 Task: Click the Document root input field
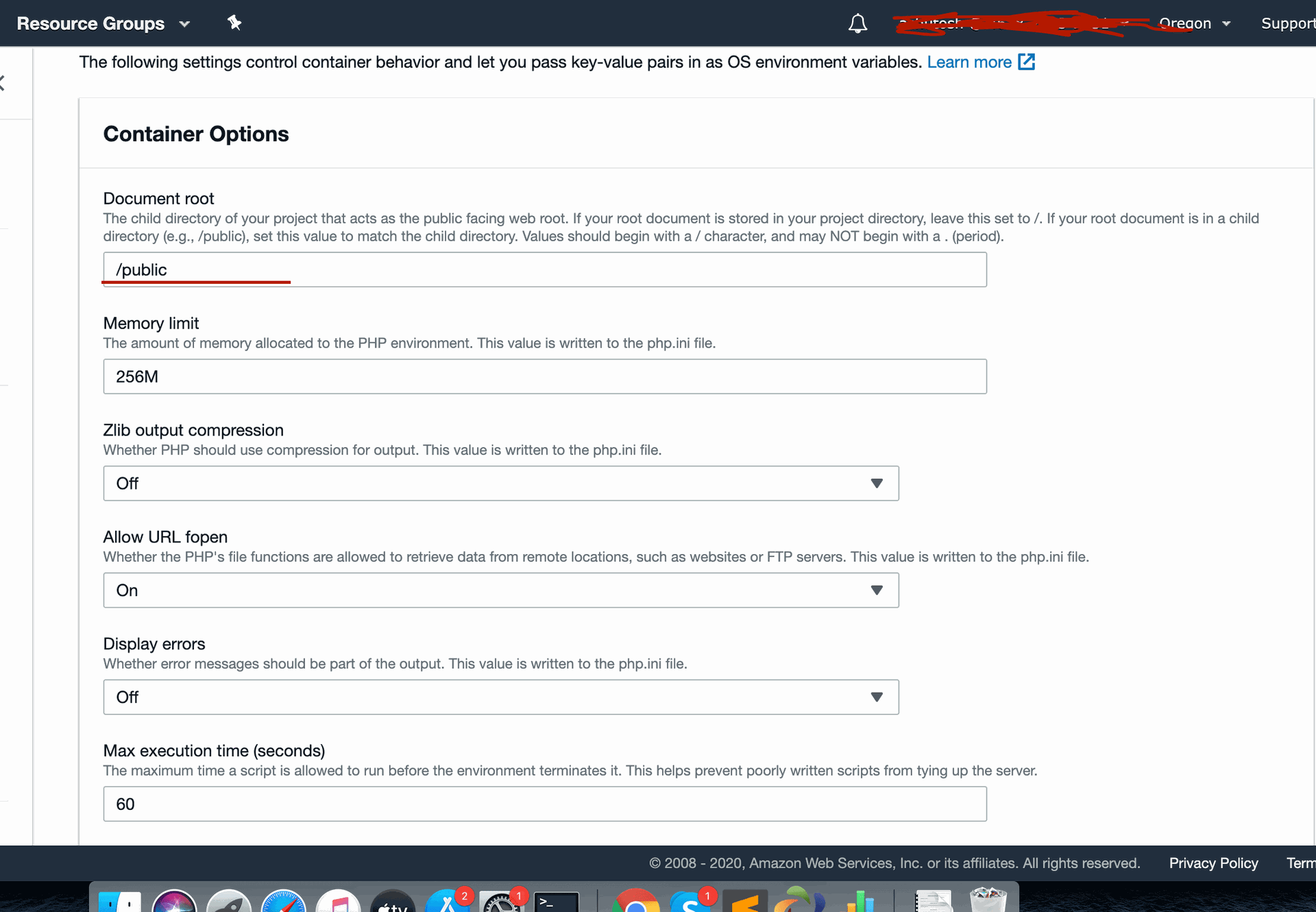pyautogui.click(x=545, y=269)
